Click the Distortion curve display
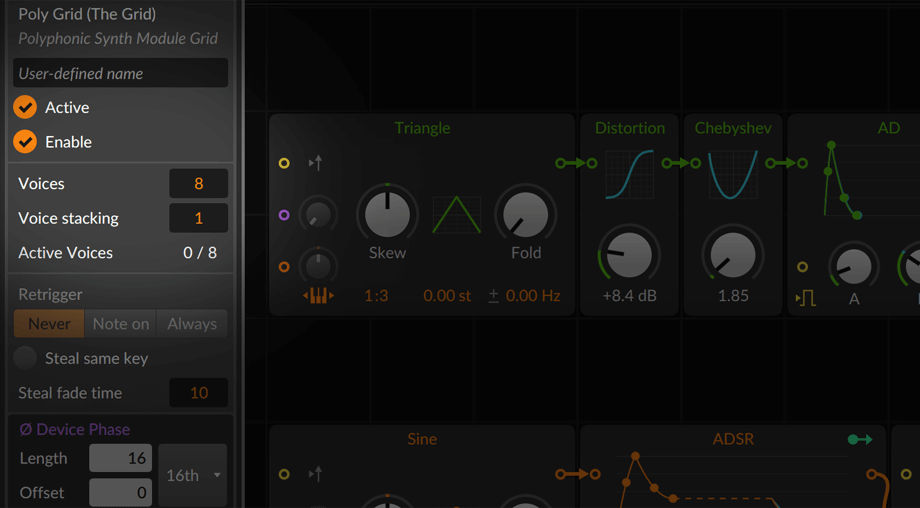This screenshot has height=508, width=920. pyautogui.click(x=629, y=174)
